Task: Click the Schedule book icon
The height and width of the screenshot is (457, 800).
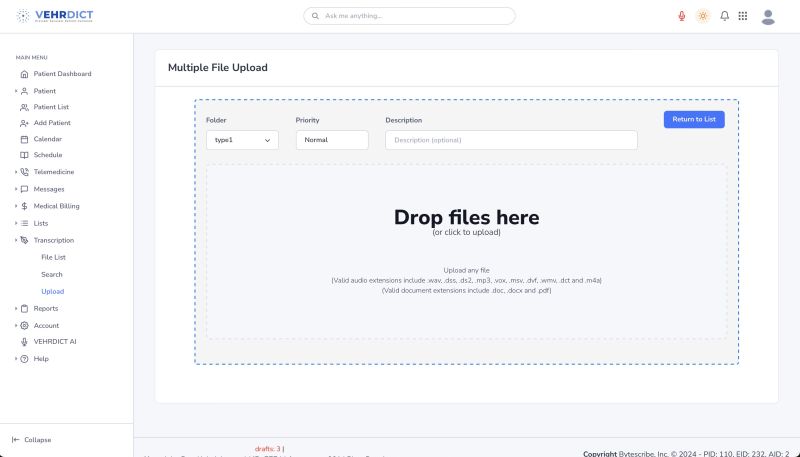Action: 24,155
